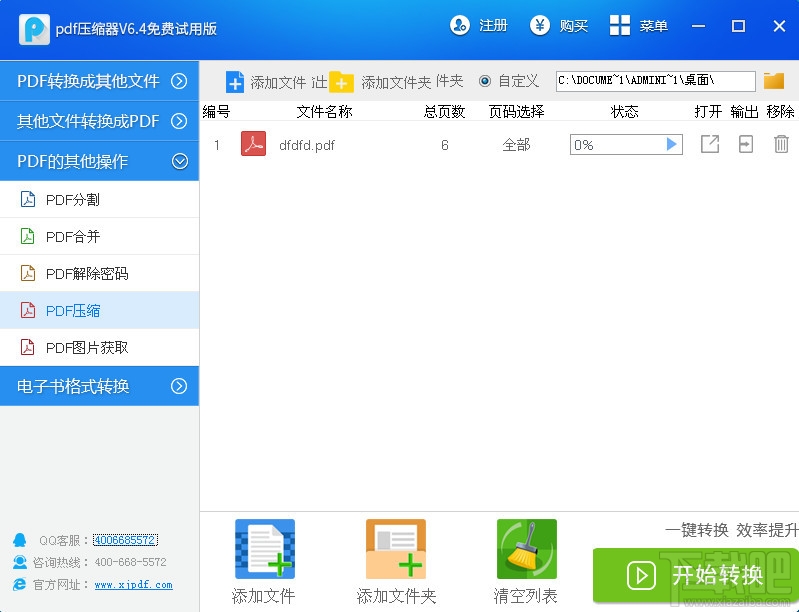Click the PDF图片获取 document icon
This screenshot has height=612, width=799.
(x=28, y=348)
